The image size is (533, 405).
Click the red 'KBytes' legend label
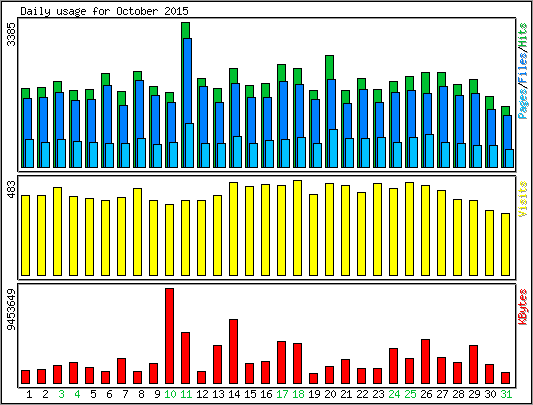tap(523, 307)
